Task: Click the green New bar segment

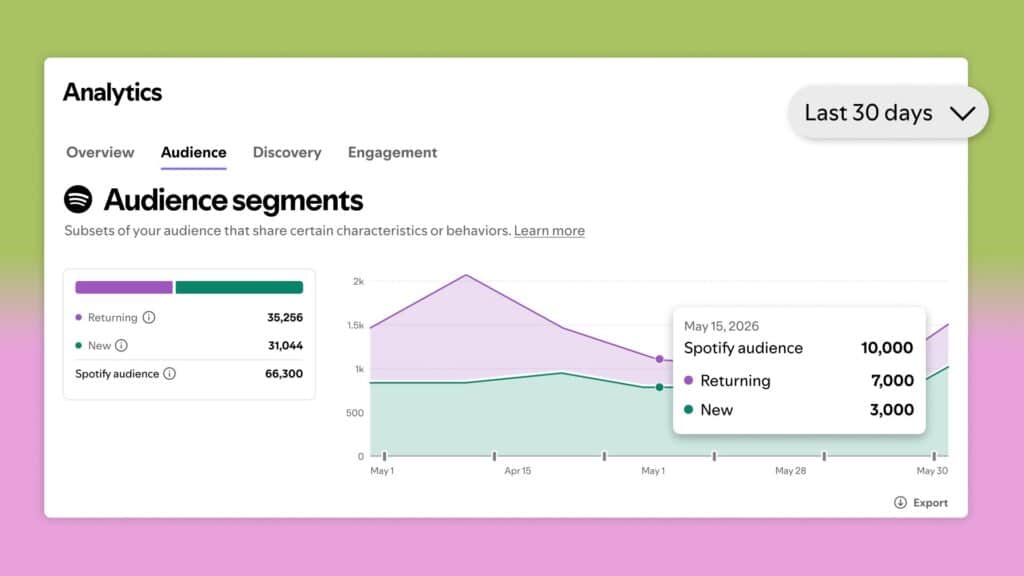Action: tap(239, 287)
